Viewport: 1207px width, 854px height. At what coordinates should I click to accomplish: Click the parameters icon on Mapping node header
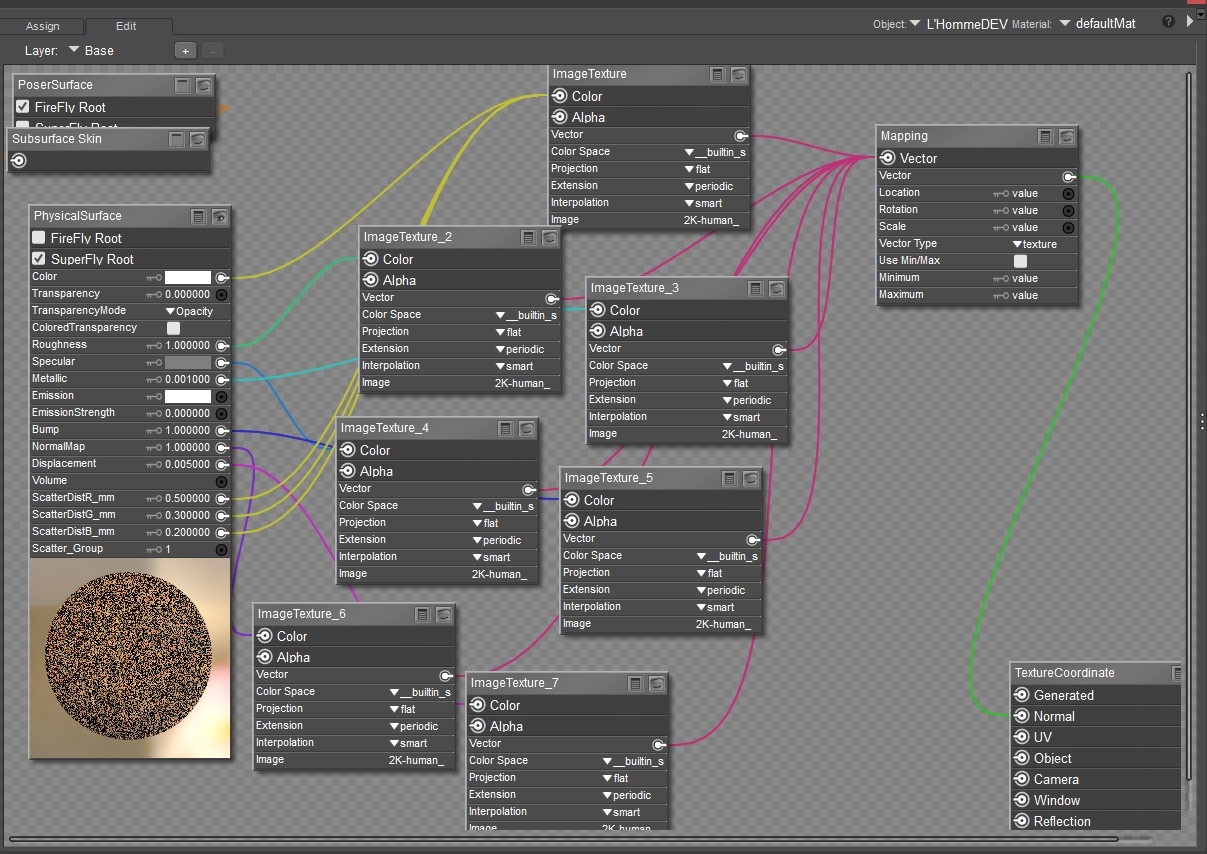[1045, 136]
